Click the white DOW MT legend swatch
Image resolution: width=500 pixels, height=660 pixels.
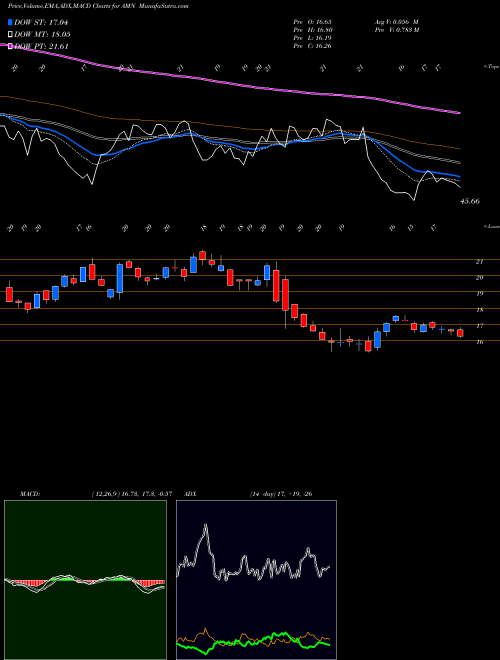click(11, 35)
